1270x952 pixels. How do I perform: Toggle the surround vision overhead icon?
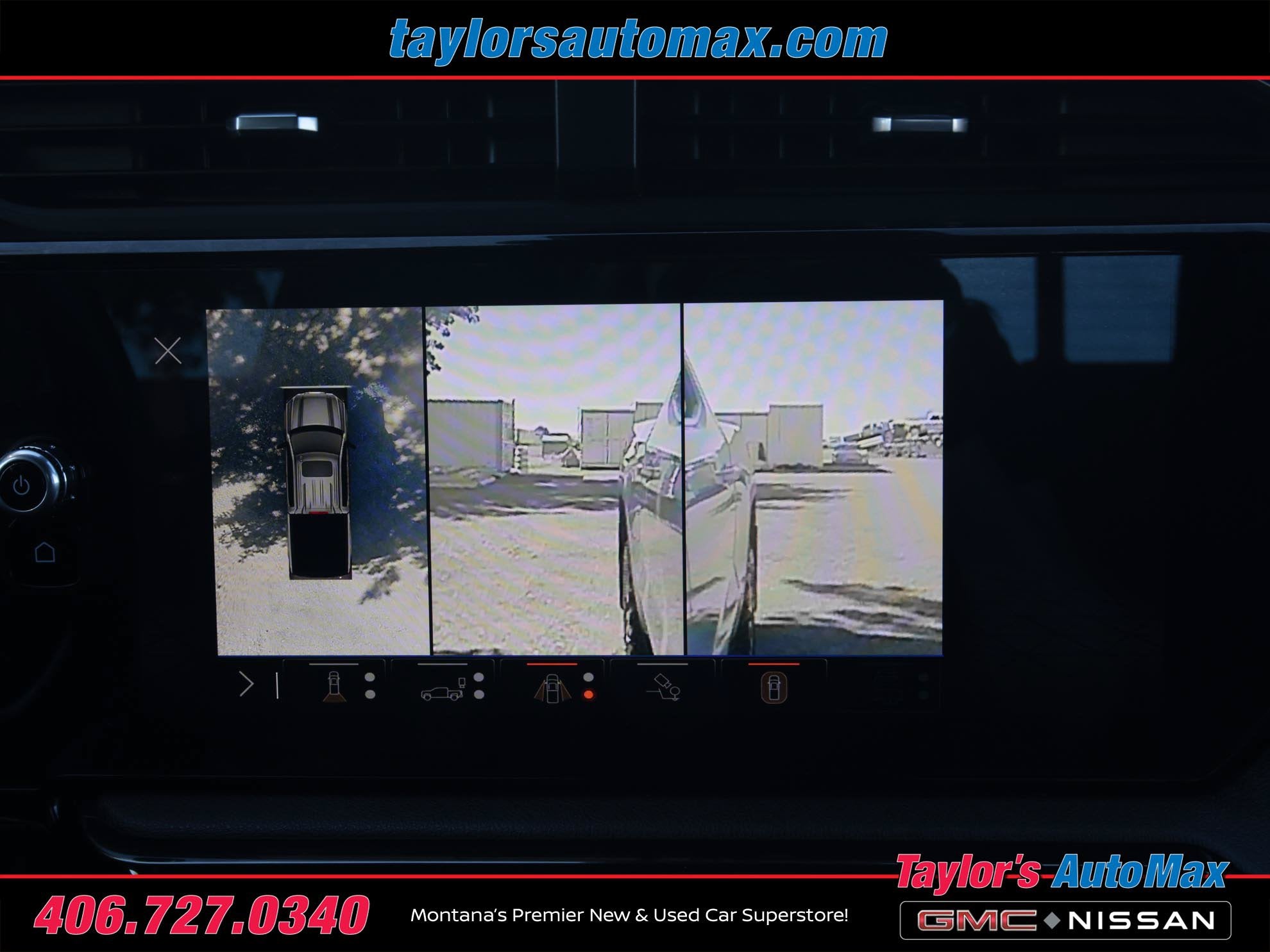pos(774,688)
